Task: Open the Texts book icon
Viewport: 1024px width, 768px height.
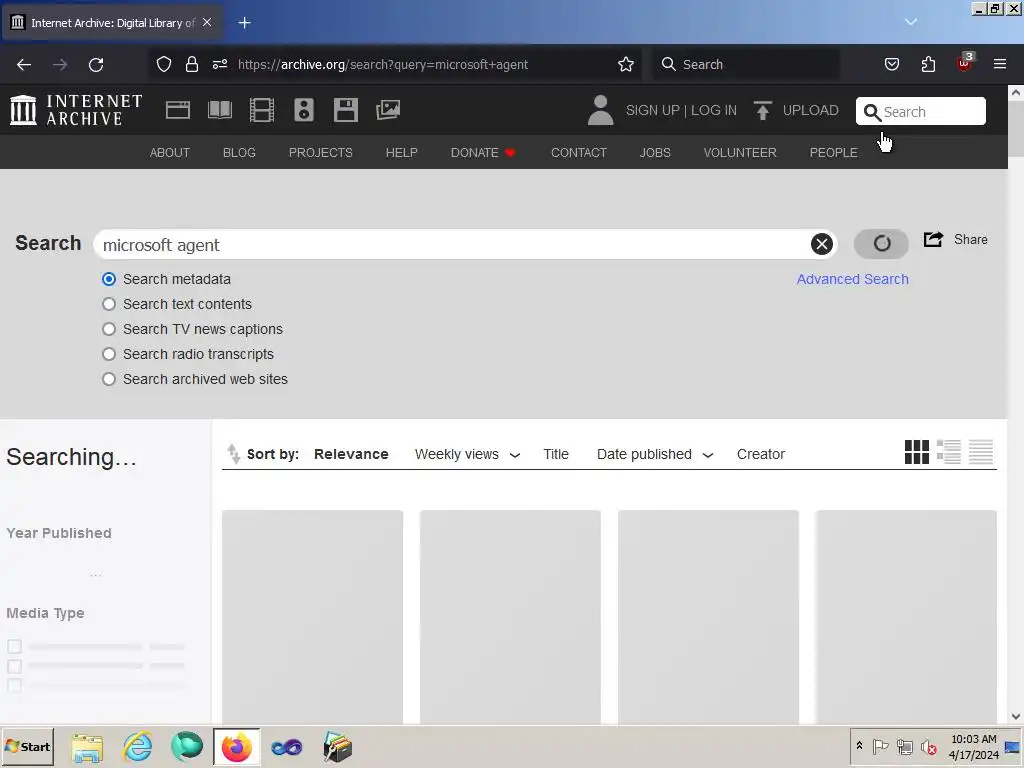Action: pyautogui.click(x=220, y=110)
